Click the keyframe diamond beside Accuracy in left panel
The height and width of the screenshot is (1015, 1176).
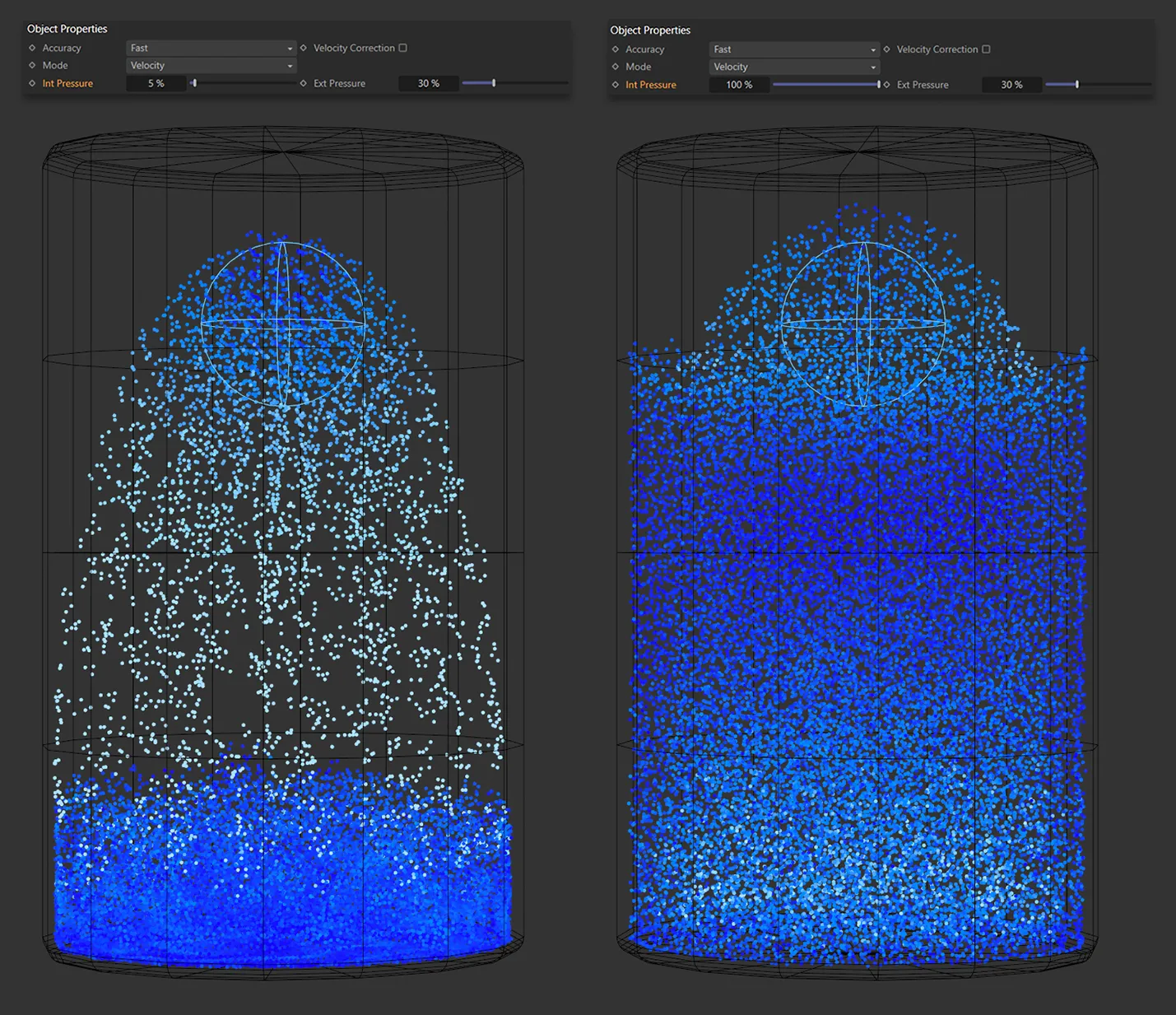(x=30, y=47)
